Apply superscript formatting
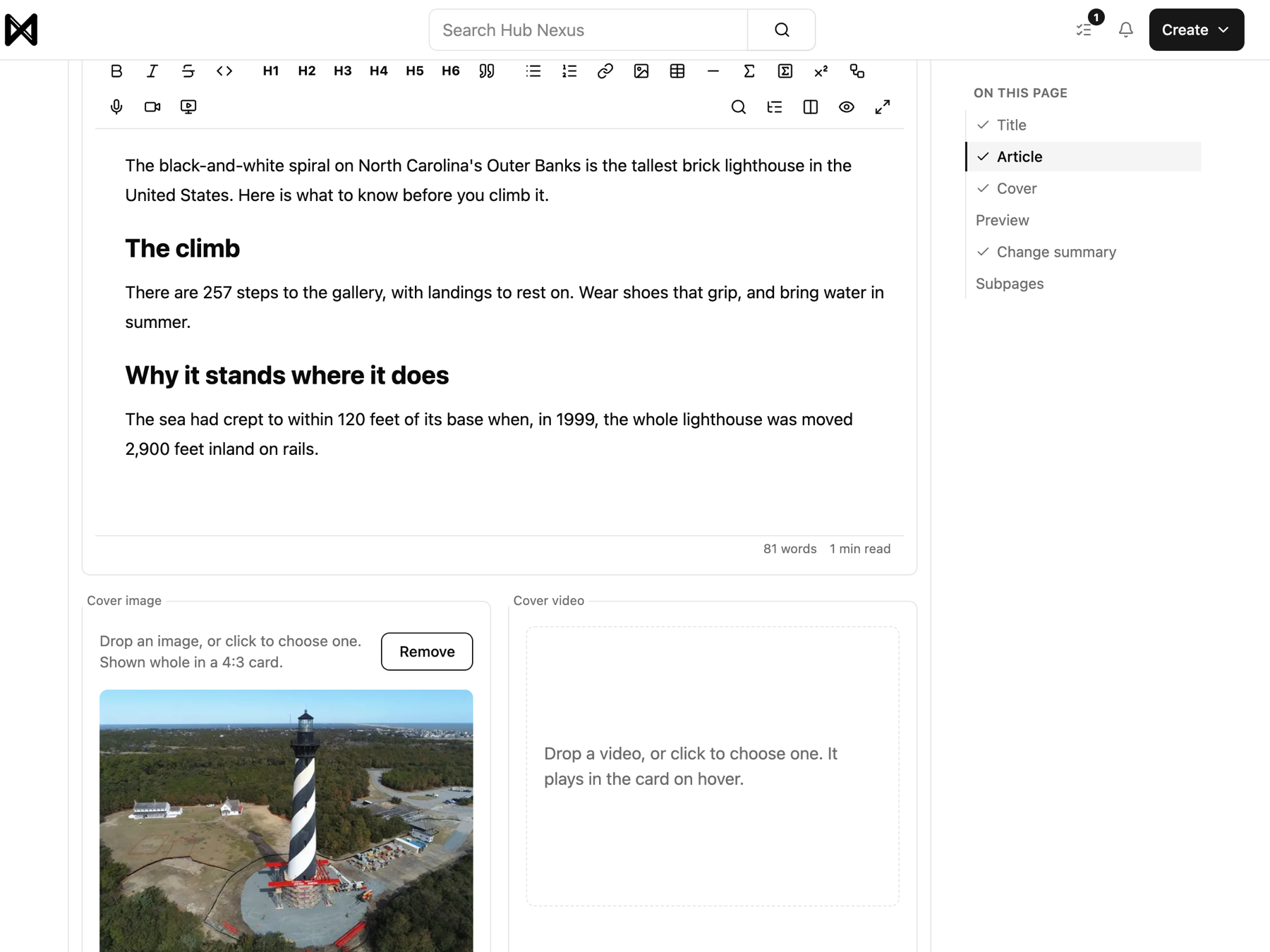1270x952 pixels. pyautogui.click(x=821, y=71)
